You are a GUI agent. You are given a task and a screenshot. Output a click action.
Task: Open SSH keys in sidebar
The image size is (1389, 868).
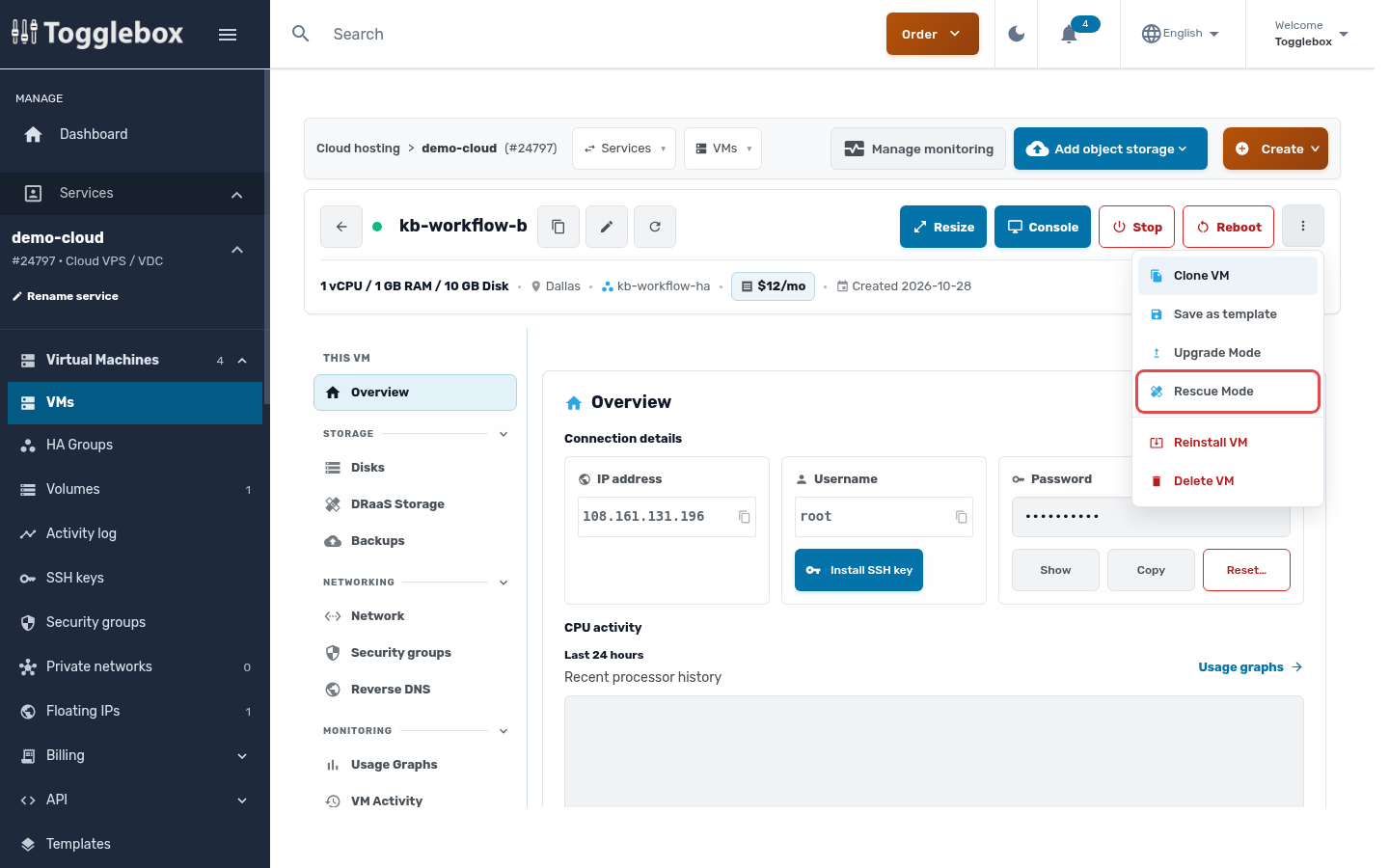point(135,578)
